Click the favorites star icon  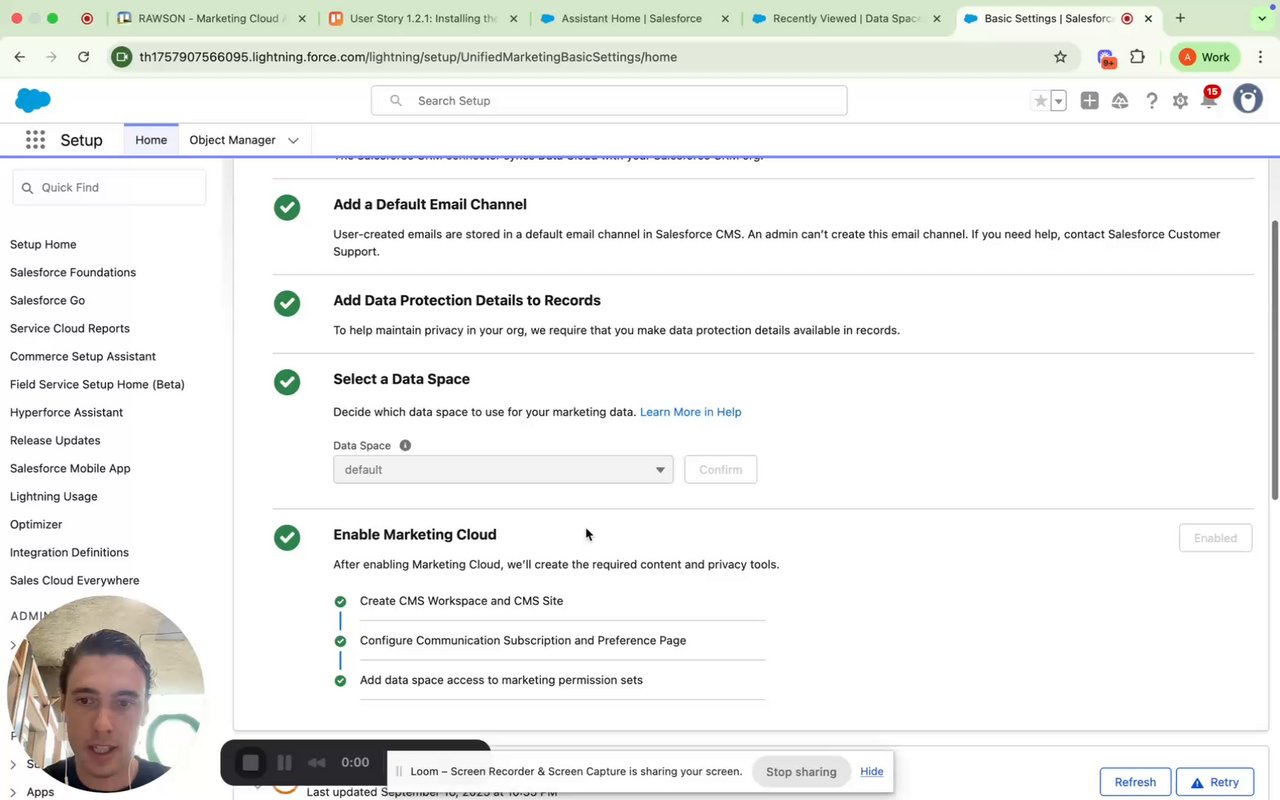click(1041, 101)
